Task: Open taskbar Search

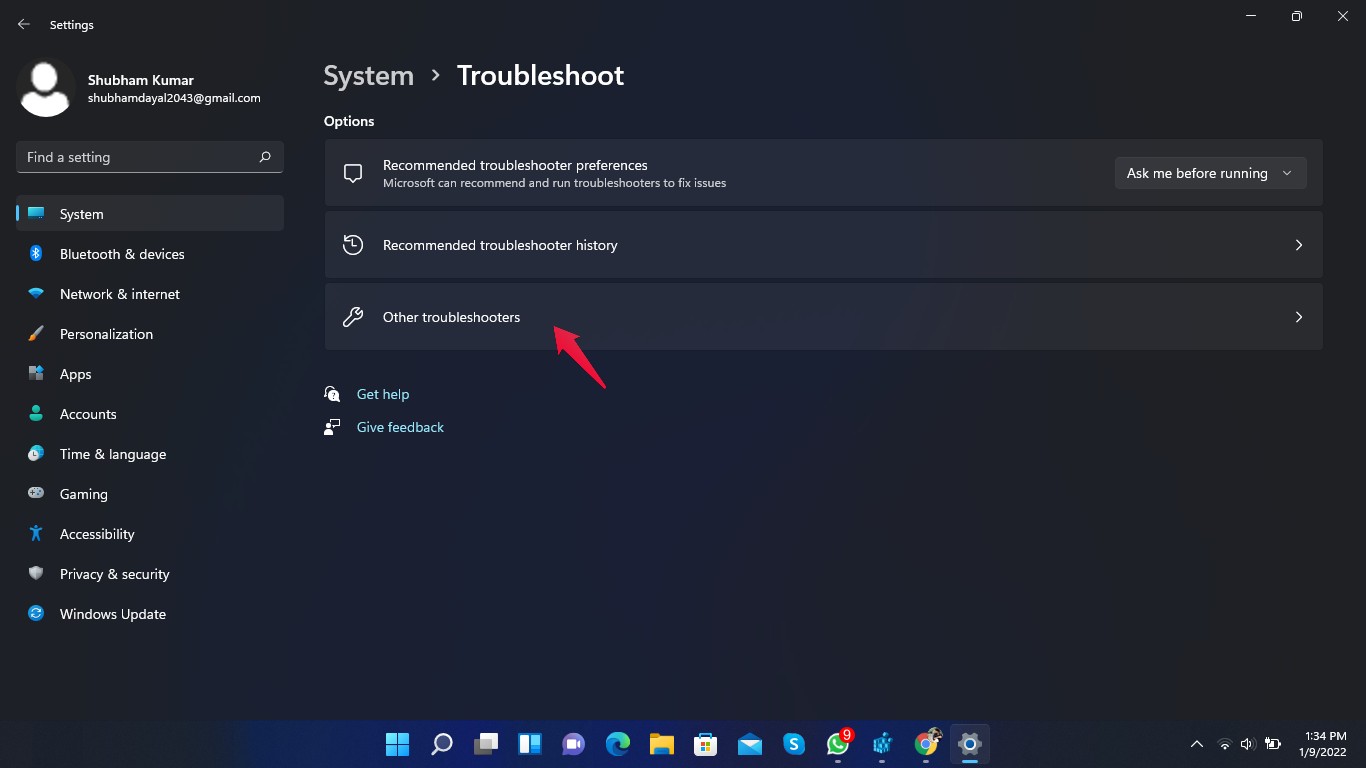Action: pyautogui.click(x=441, y=744)
